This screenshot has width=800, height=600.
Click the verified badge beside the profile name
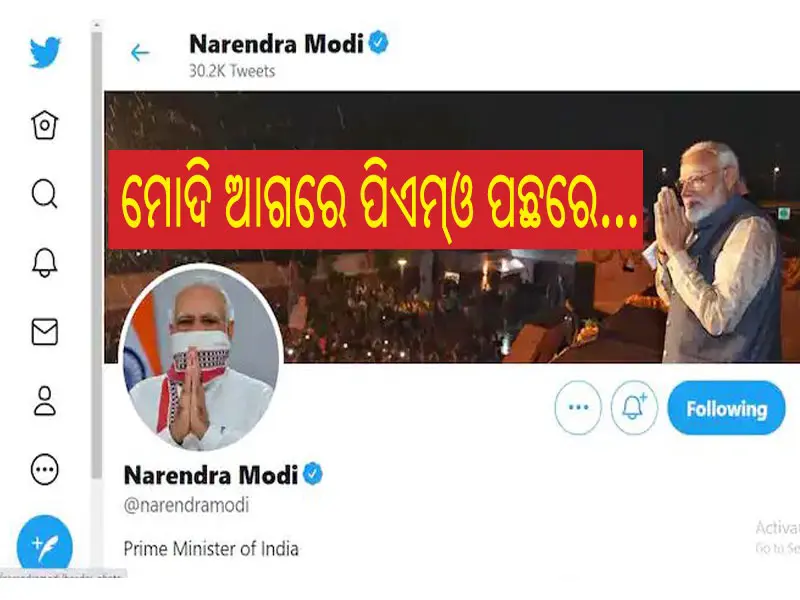pos(313,474)
